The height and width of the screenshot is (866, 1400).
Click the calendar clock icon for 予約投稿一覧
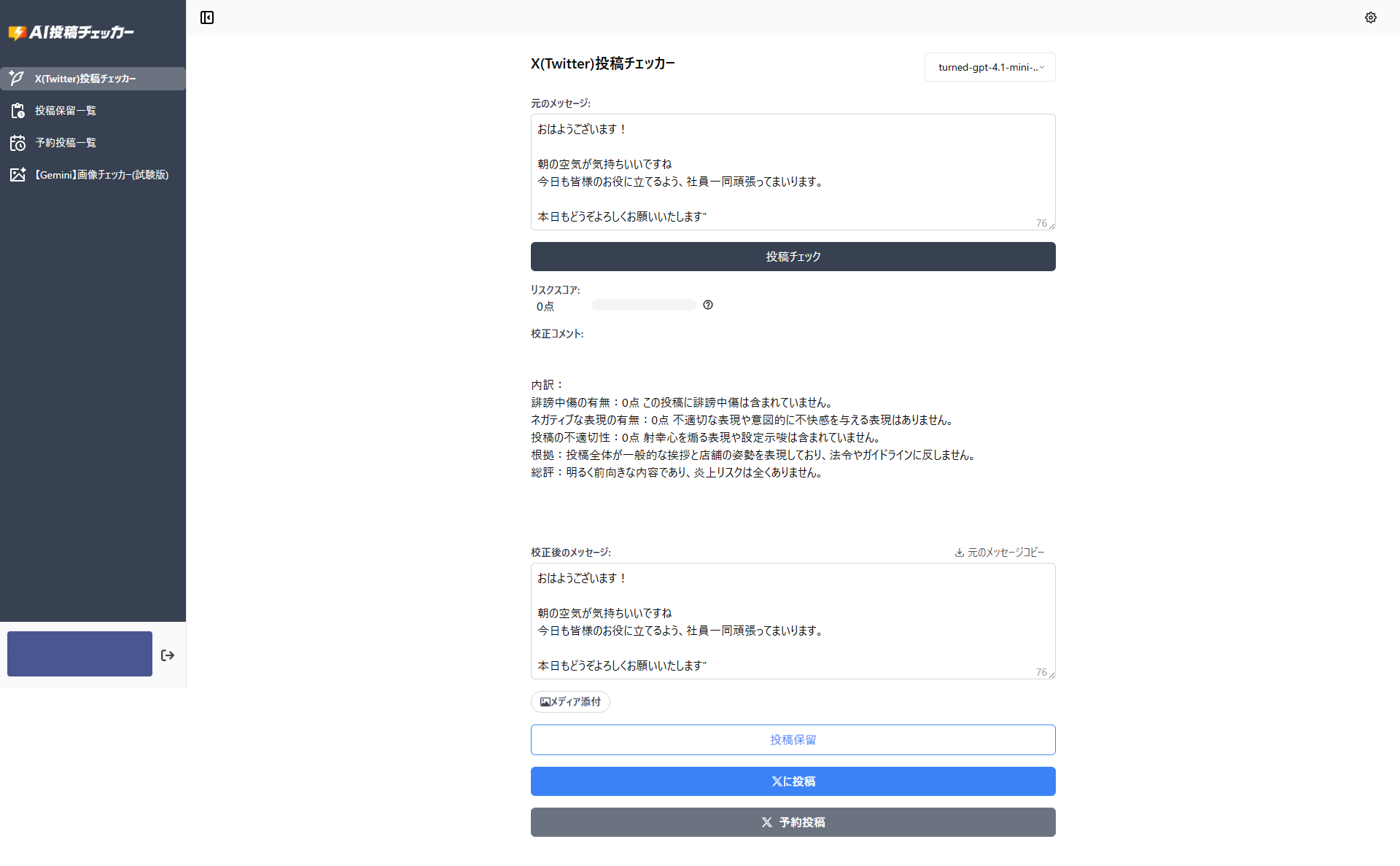tap(17, 142)
